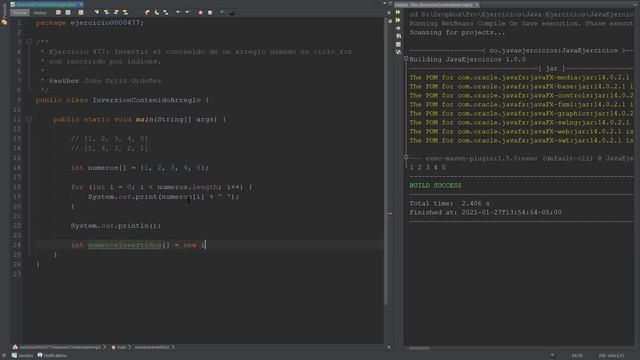Click the BUILD SUCCESS text in Output
640x360 pixels.
click(436, 185)
